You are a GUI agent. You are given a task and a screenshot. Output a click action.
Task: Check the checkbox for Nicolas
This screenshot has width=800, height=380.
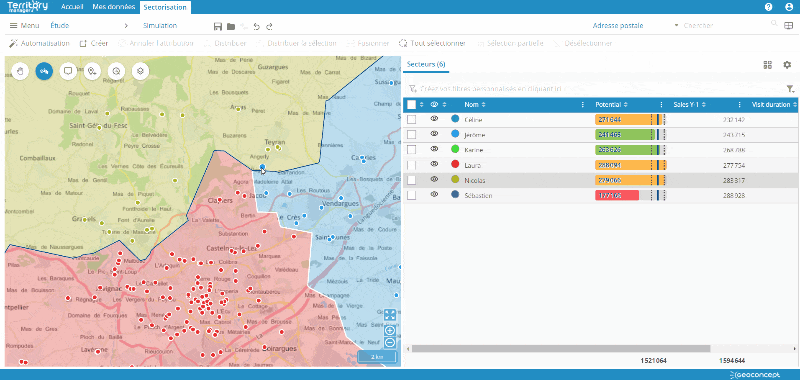(411, 180)
